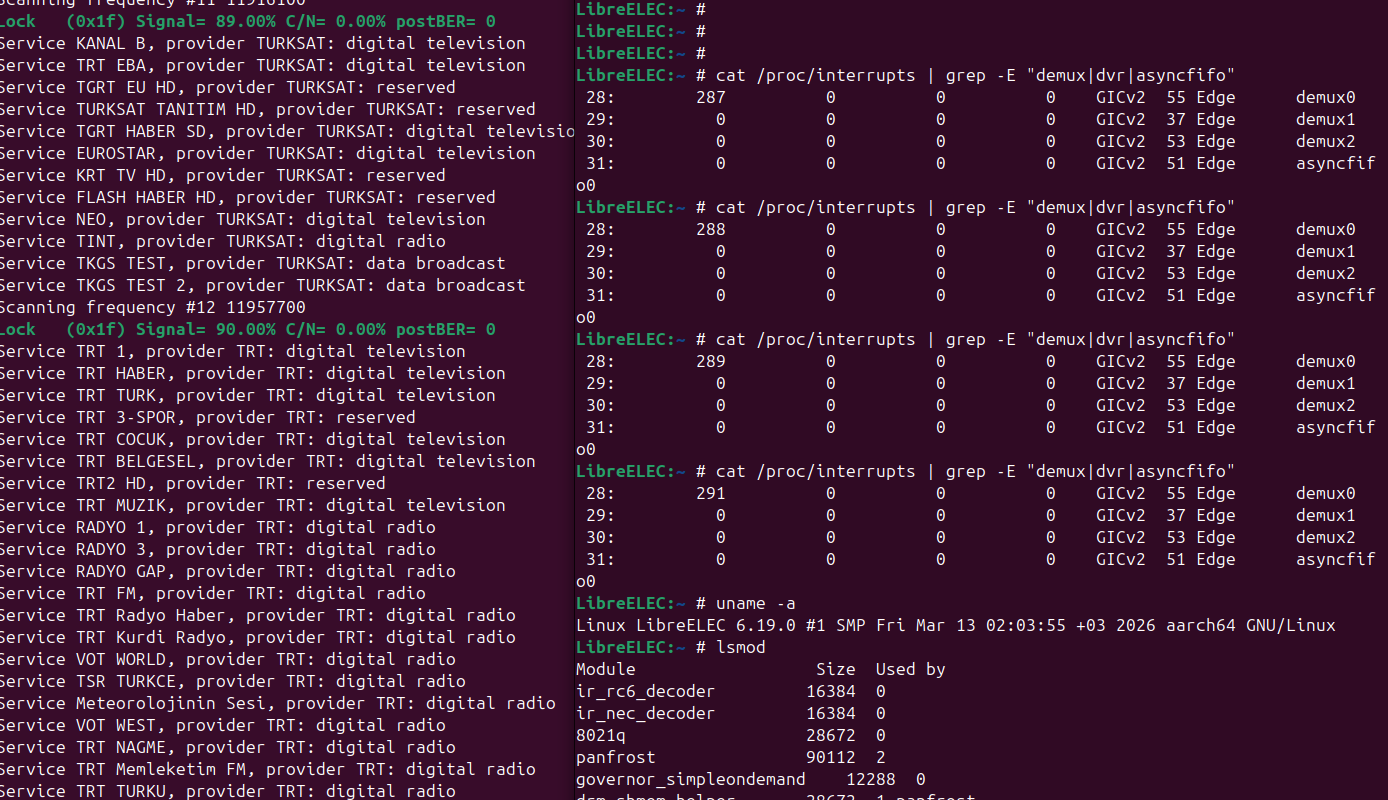
Task: Click the Service FLASH HABER HD line
Action: (247, 197)
